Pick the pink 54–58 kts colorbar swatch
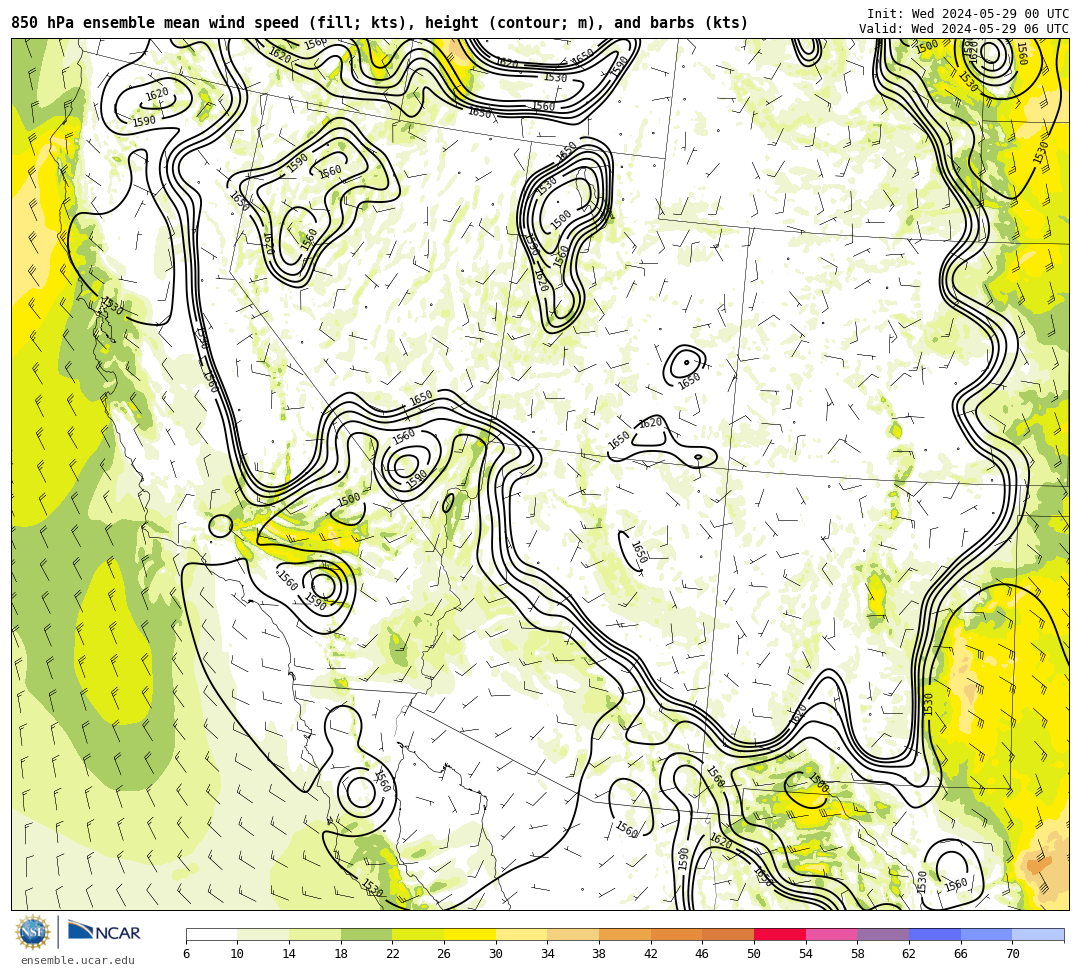The image size is (1080, 973). pos(831,934)
